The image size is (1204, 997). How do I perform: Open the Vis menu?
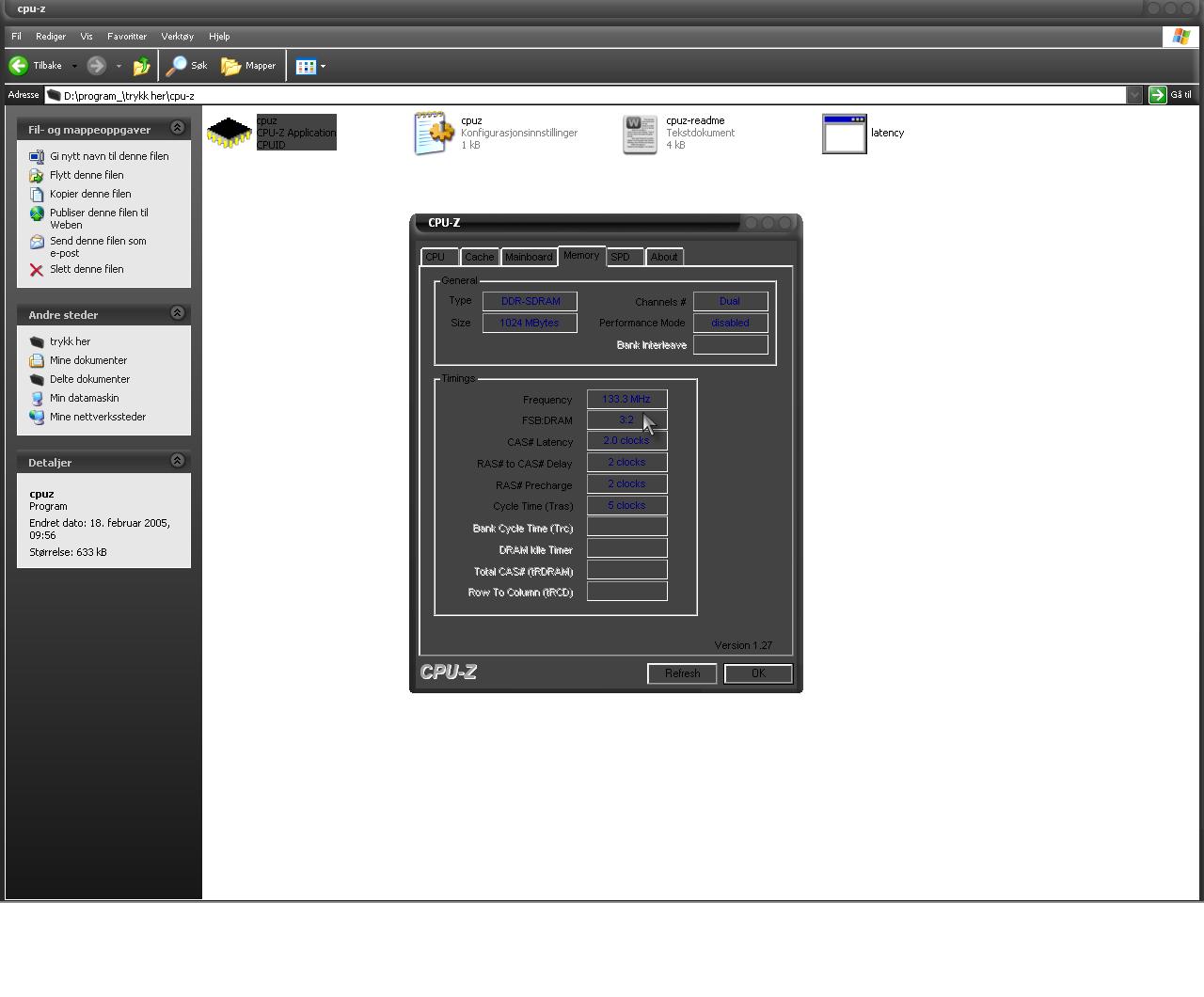pos(87,37)
